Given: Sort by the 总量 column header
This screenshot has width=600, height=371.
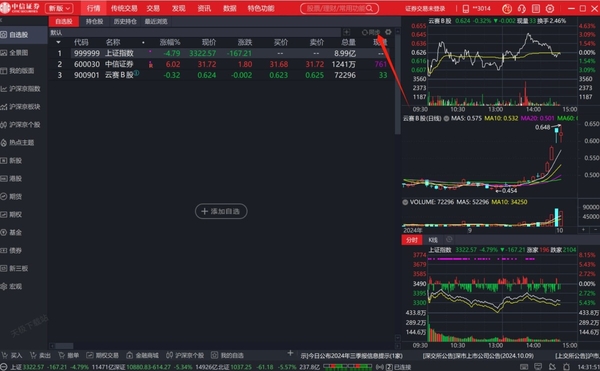Looking at the screenshot, I should 348,42.
